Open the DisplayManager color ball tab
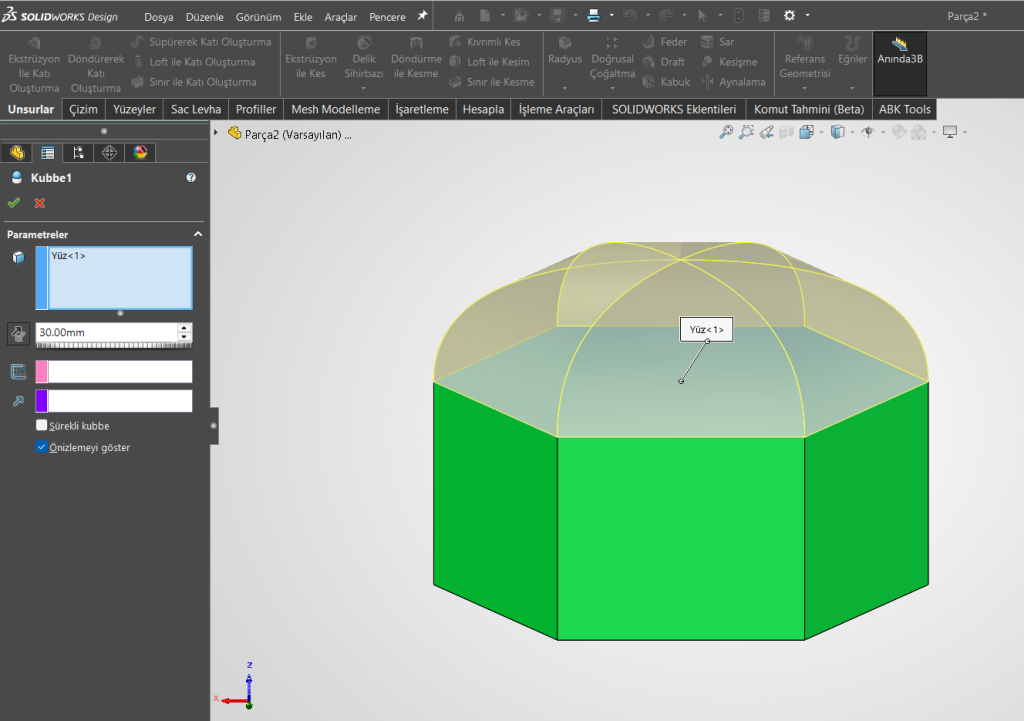 tap(140, 153)
